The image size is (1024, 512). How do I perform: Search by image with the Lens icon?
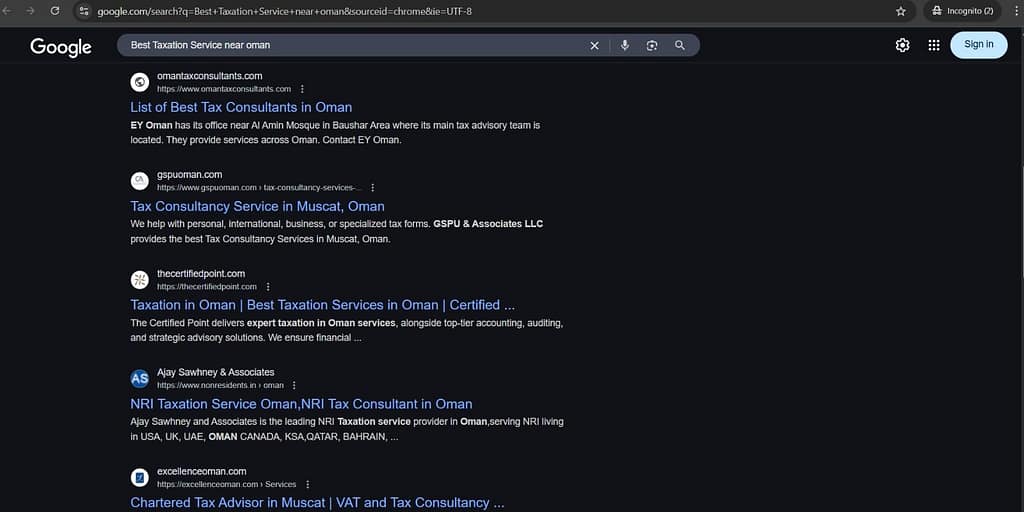pyautogui.click(x=652, y=45)
